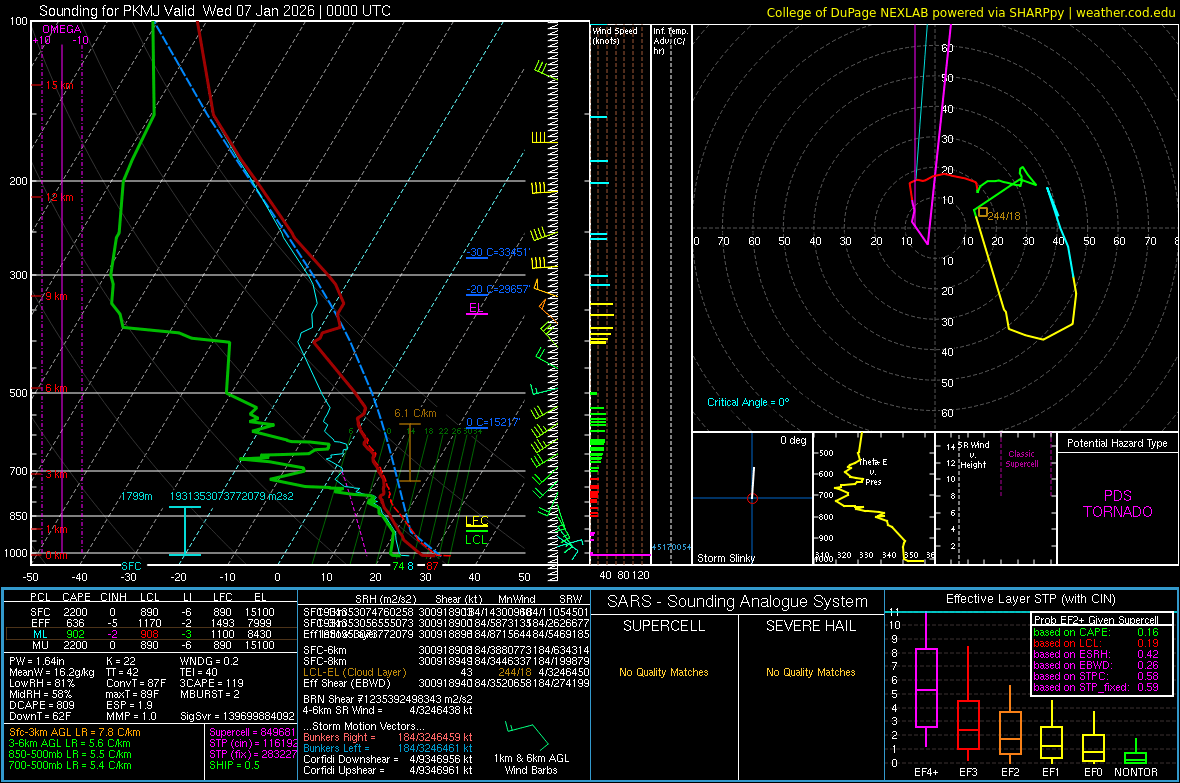Click the PW = 1.64in value

click(37, 661)
